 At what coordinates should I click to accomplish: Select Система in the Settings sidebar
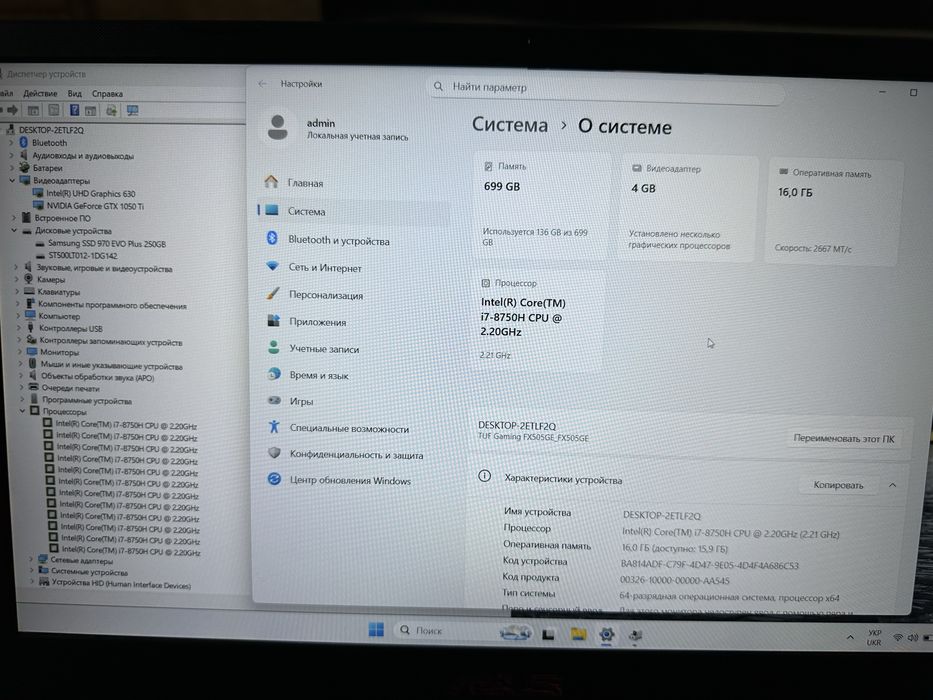click(351, 211)
